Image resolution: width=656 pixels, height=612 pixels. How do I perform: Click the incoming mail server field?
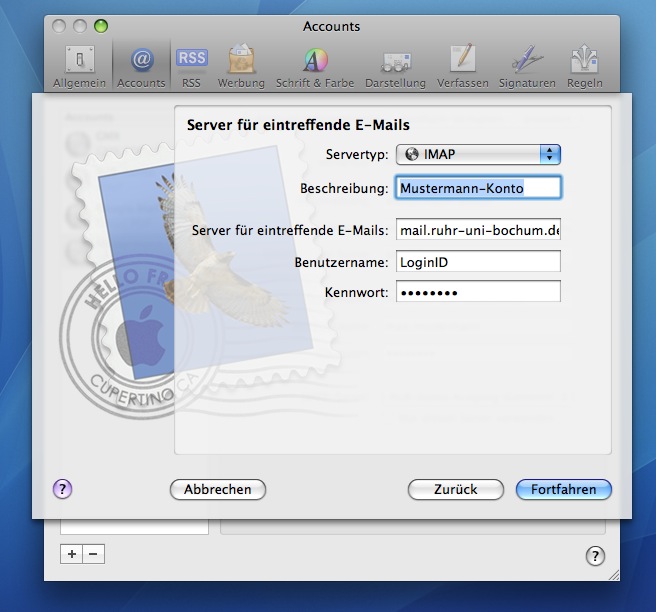(478, 229)
